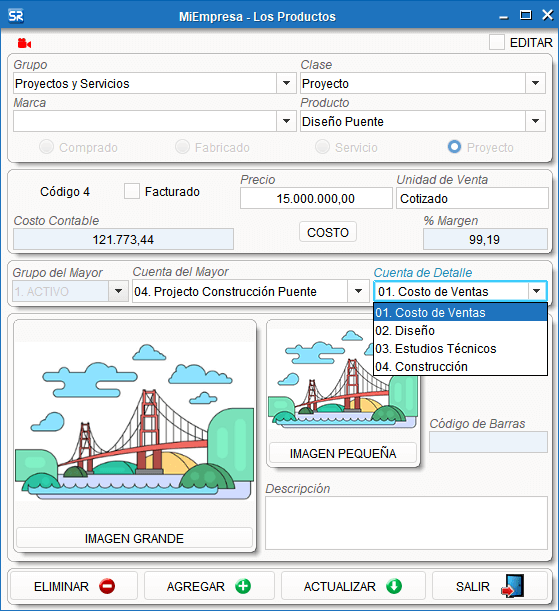Open the Grupo dropdown arrow

[x=286, y=83]
